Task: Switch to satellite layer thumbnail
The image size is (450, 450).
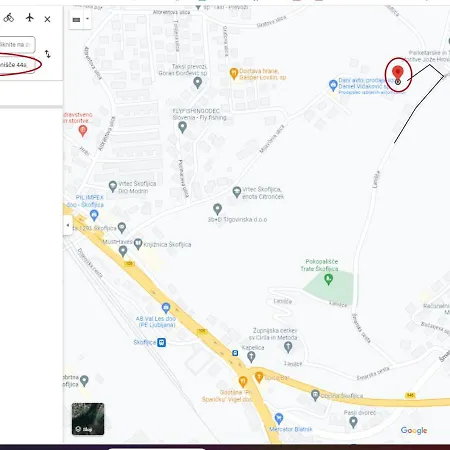Action: 88,419
